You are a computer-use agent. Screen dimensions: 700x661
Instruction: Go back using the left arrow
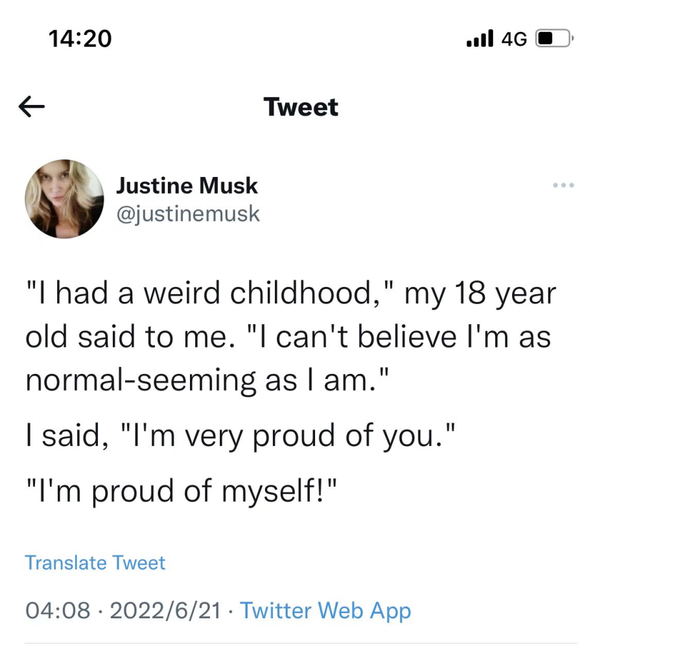[x=32, y=107]
